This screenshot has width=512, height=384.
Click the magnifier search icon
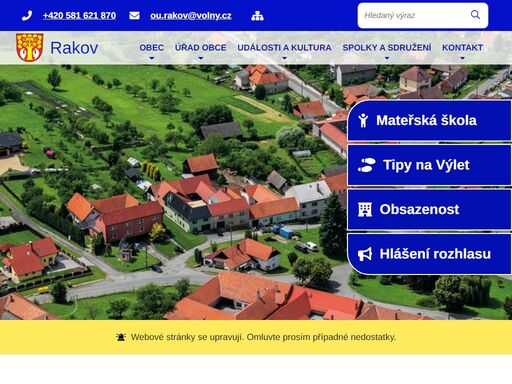pyautogui.click(x=475, y=15)
